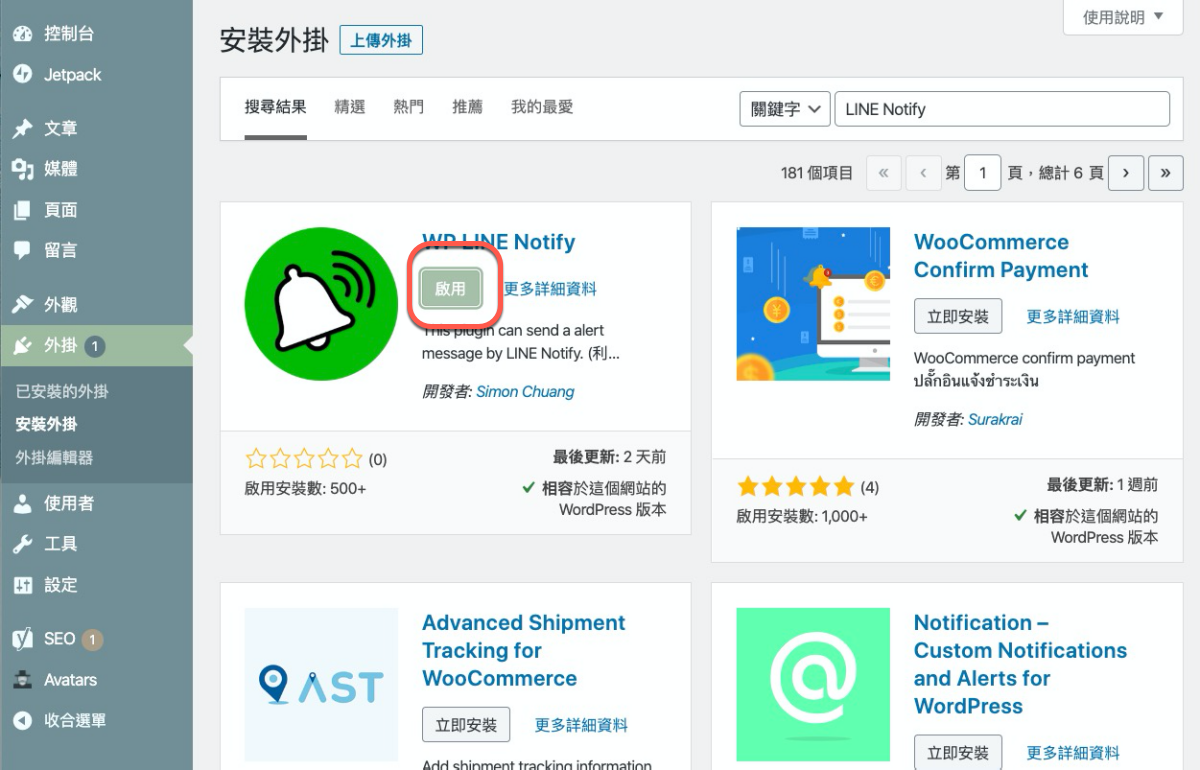Click the 上傳外掛 upload button

tap(381, 40)
